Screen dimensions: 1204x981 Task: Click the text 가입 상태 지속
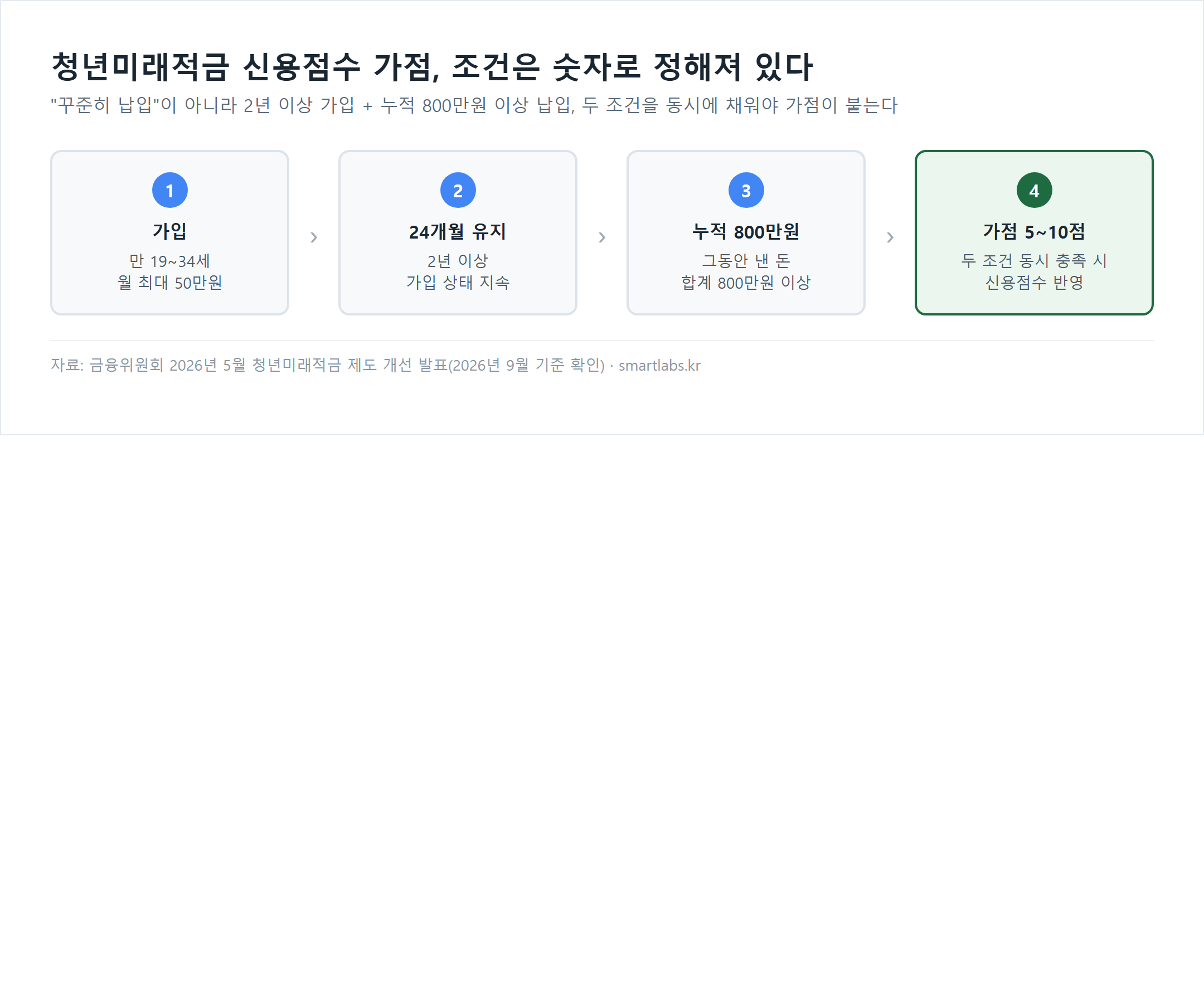[x=458, y=283]
